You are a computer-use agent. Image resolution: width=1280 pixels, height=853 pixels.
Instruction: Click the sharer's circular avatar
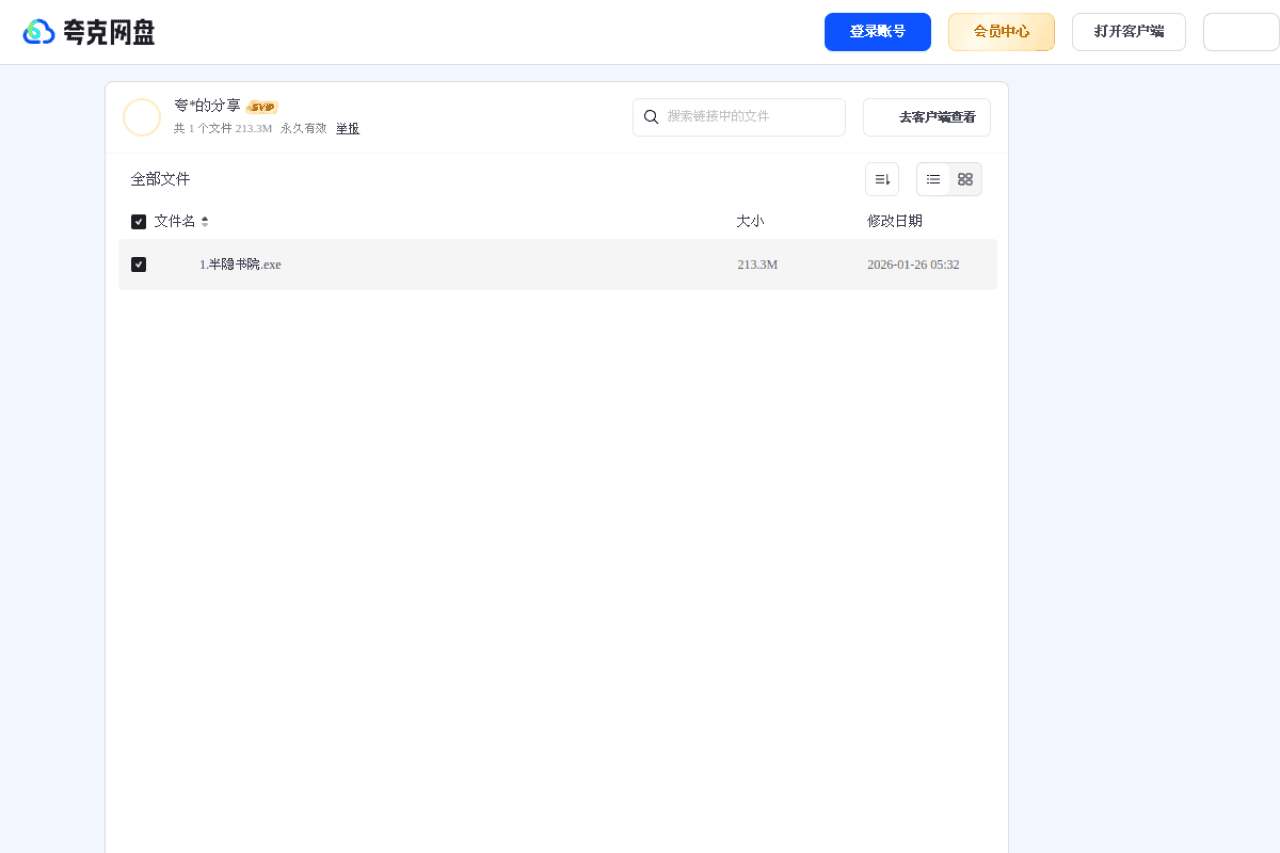click(142, 117)
